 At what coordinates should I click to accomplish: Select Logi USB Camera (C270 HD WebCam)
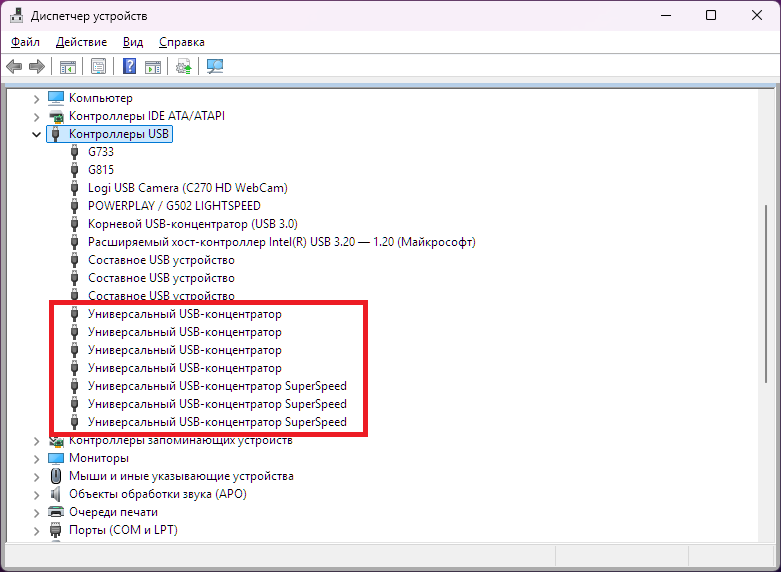coord(188,188)
